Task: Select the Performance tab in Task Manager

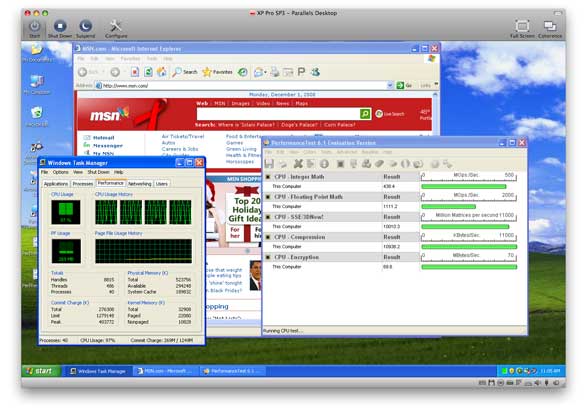Action: click(x=110, y=183)
